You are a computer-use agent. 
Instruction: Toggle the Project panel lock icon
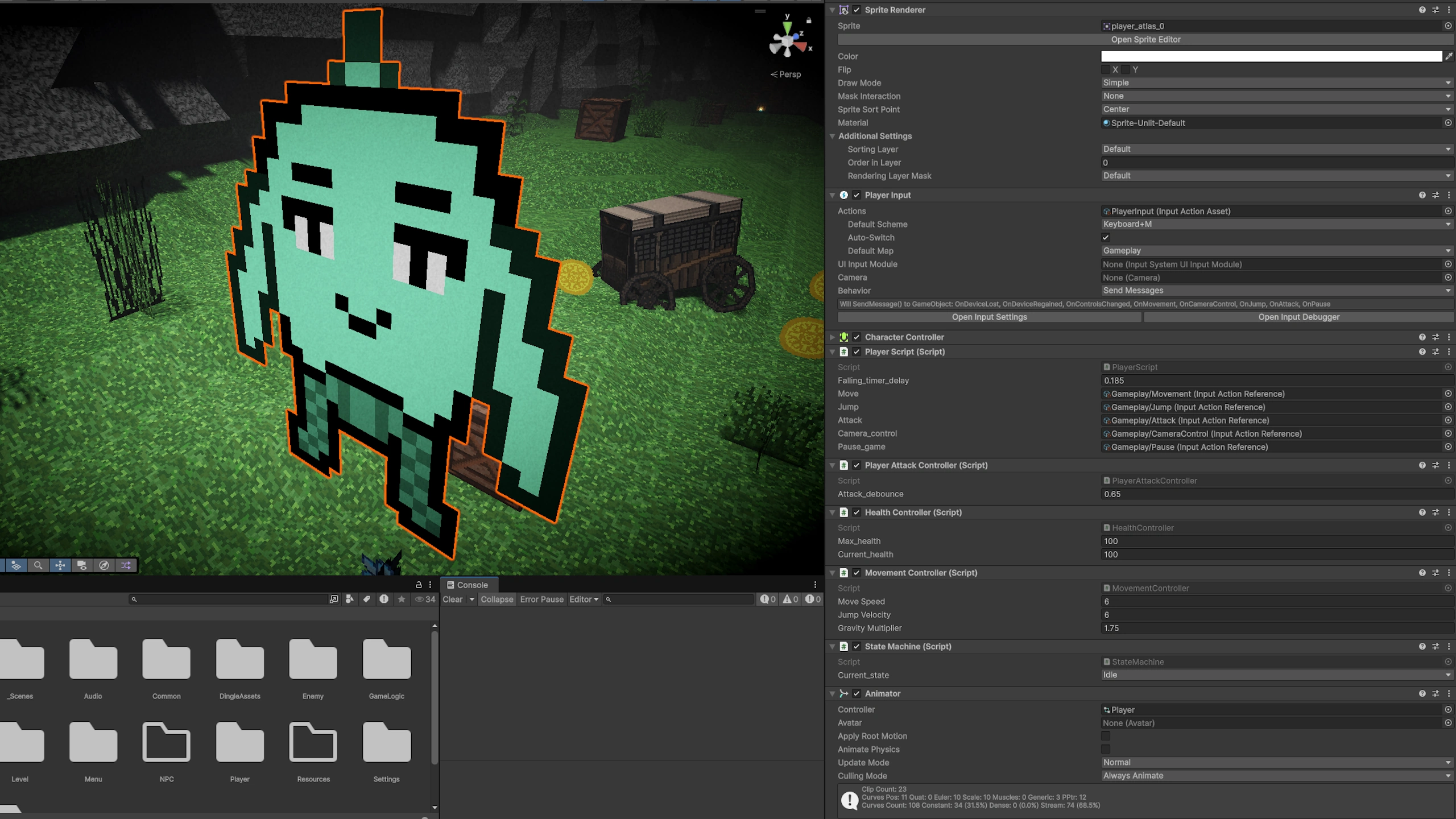pos(419,585)
